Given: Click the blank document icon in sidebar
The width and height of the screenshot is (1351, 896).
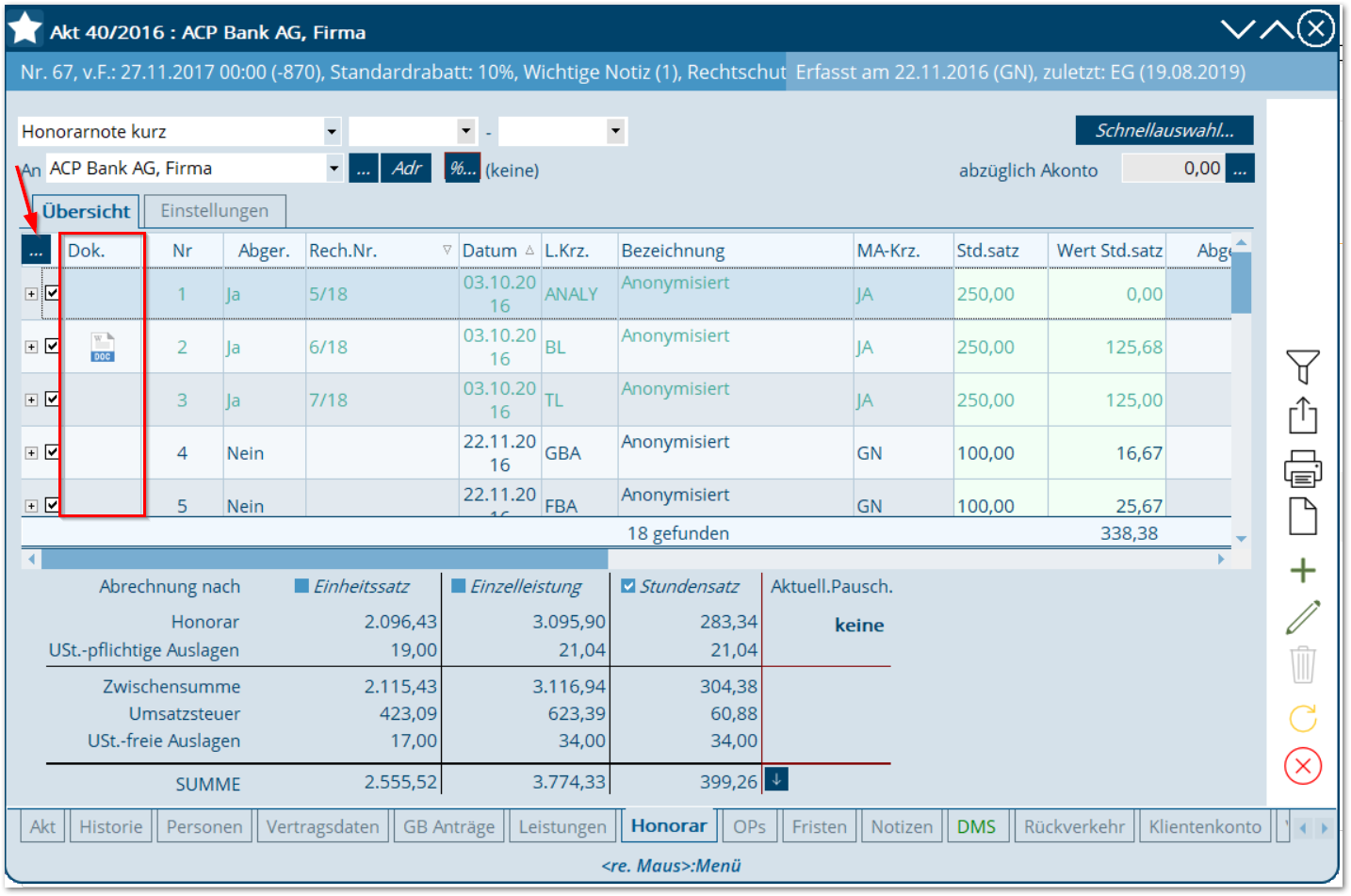Looking at the screenshot, I should (x=1302, y=516).
